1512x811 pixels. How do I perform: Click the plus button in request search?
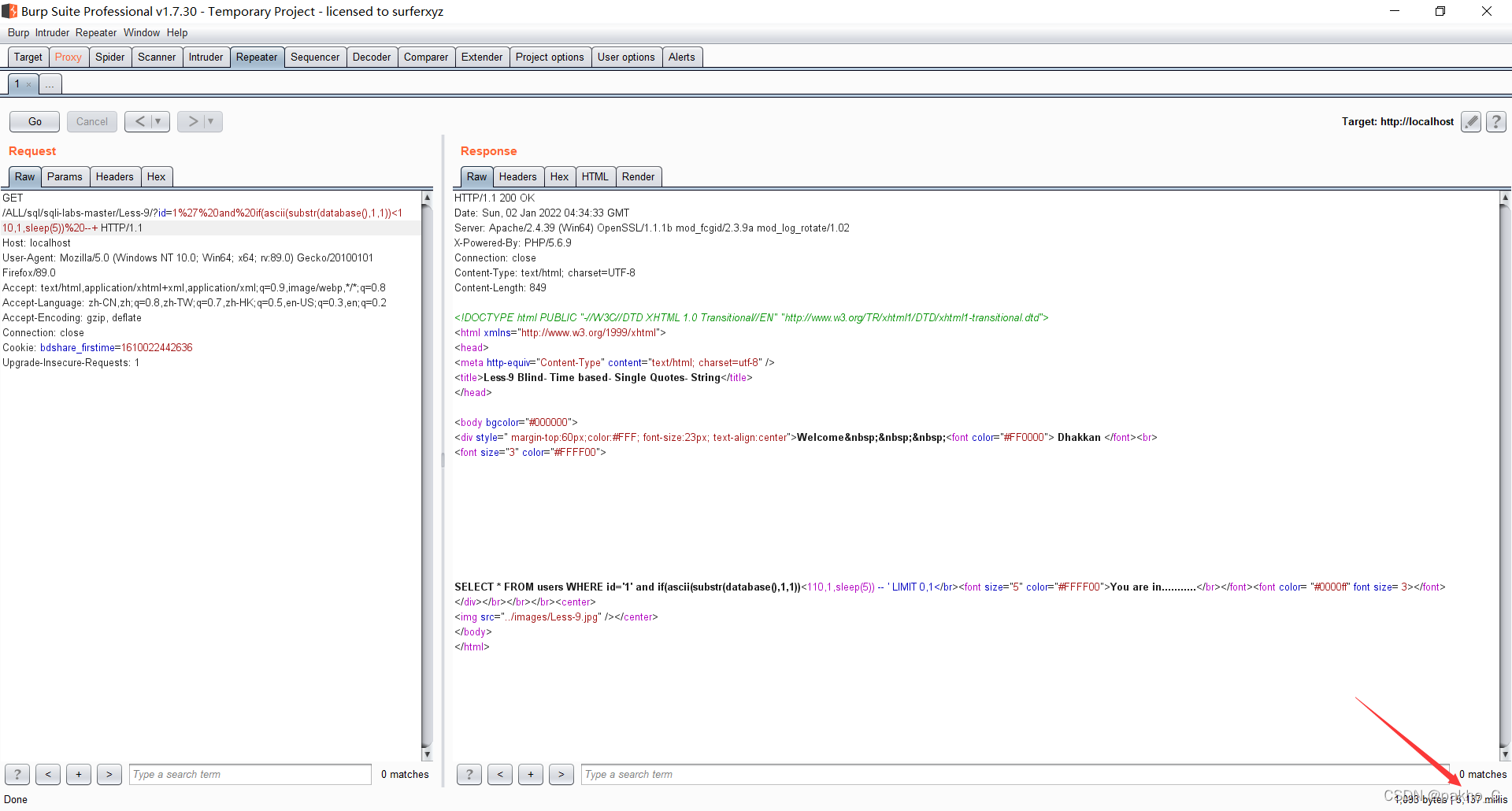[79, 774]
